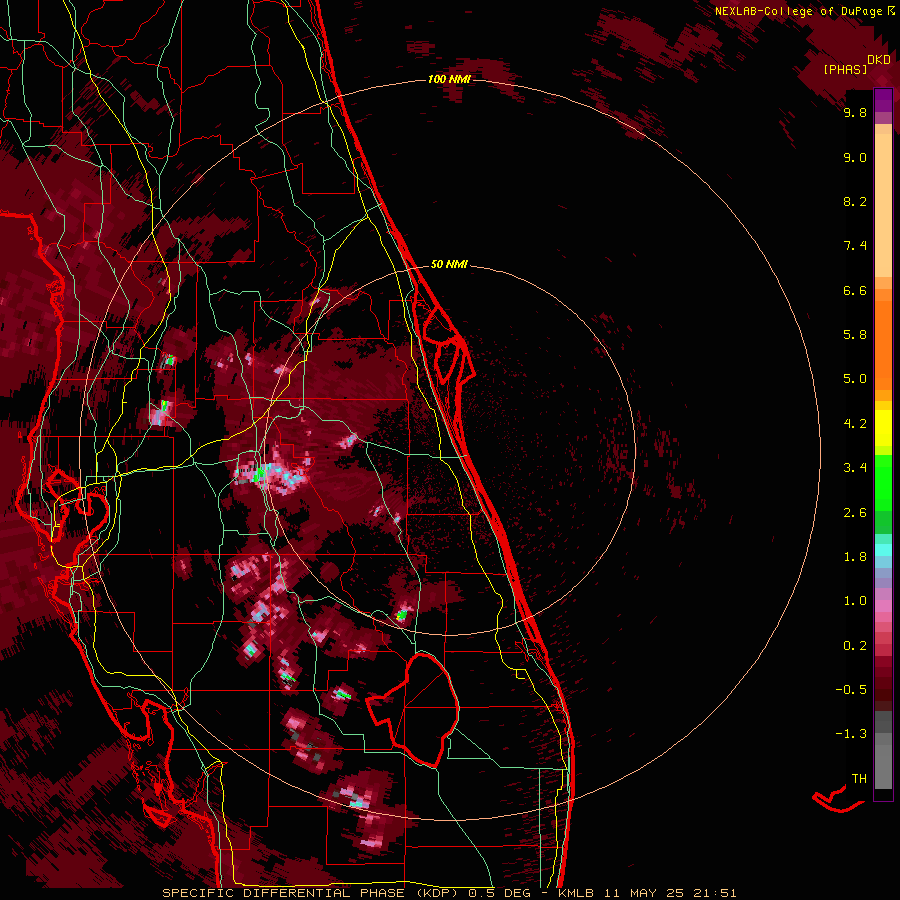Click the TH label at the scale bottom
The height and width of the screenshot is (900, 900).
click(x=859, y=779)
